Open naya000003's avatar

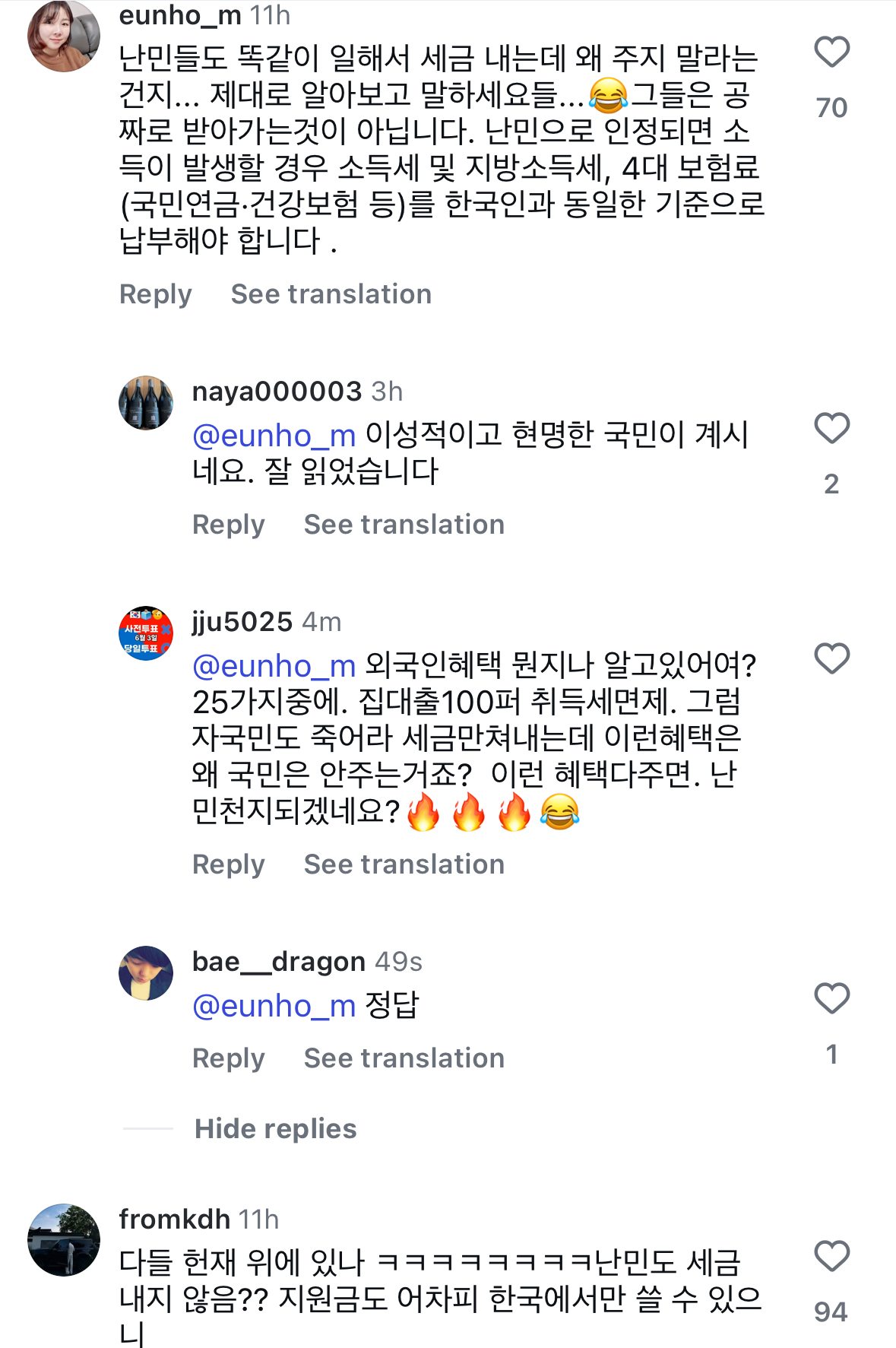(x=146, y=403)
